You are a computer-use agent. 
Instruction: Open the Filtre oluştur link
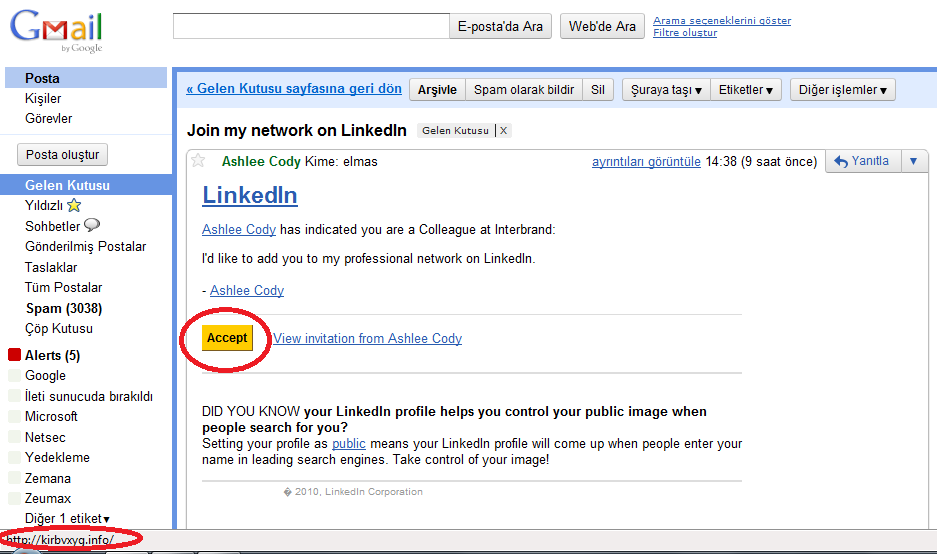[x=685, y=33]
